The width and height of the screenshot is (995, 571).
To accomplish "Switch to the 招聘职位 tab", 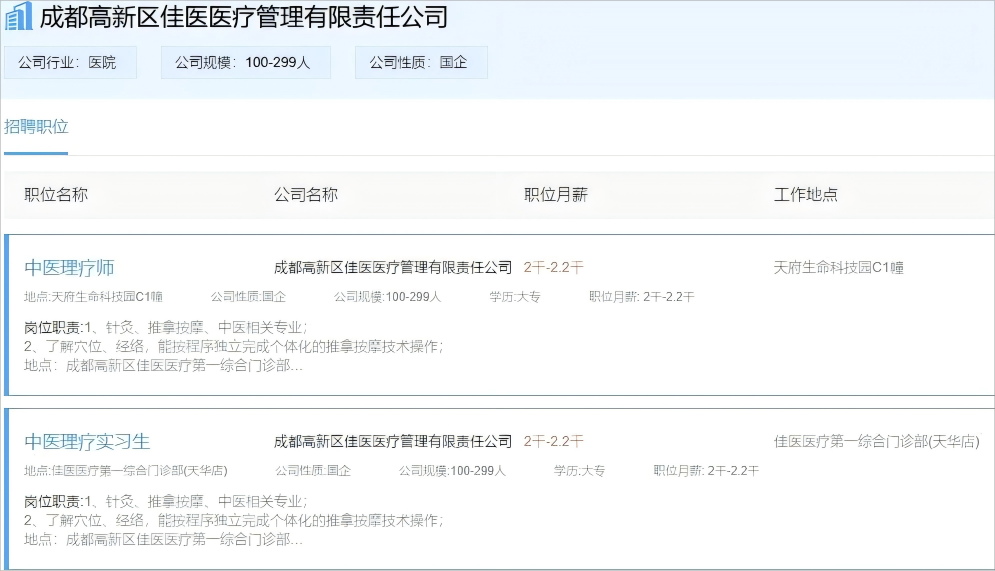I will [36, 127].
